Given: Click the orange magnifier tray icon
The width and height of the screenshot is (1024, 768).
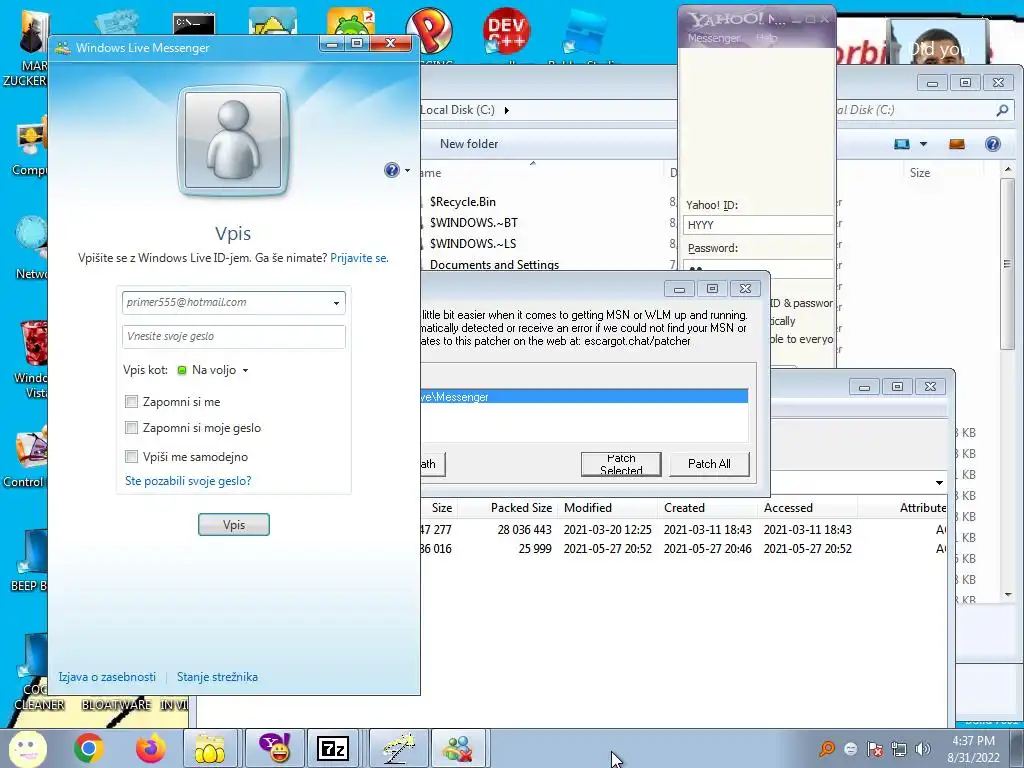Looking at the screenshot, I should (x=827, y=748).
